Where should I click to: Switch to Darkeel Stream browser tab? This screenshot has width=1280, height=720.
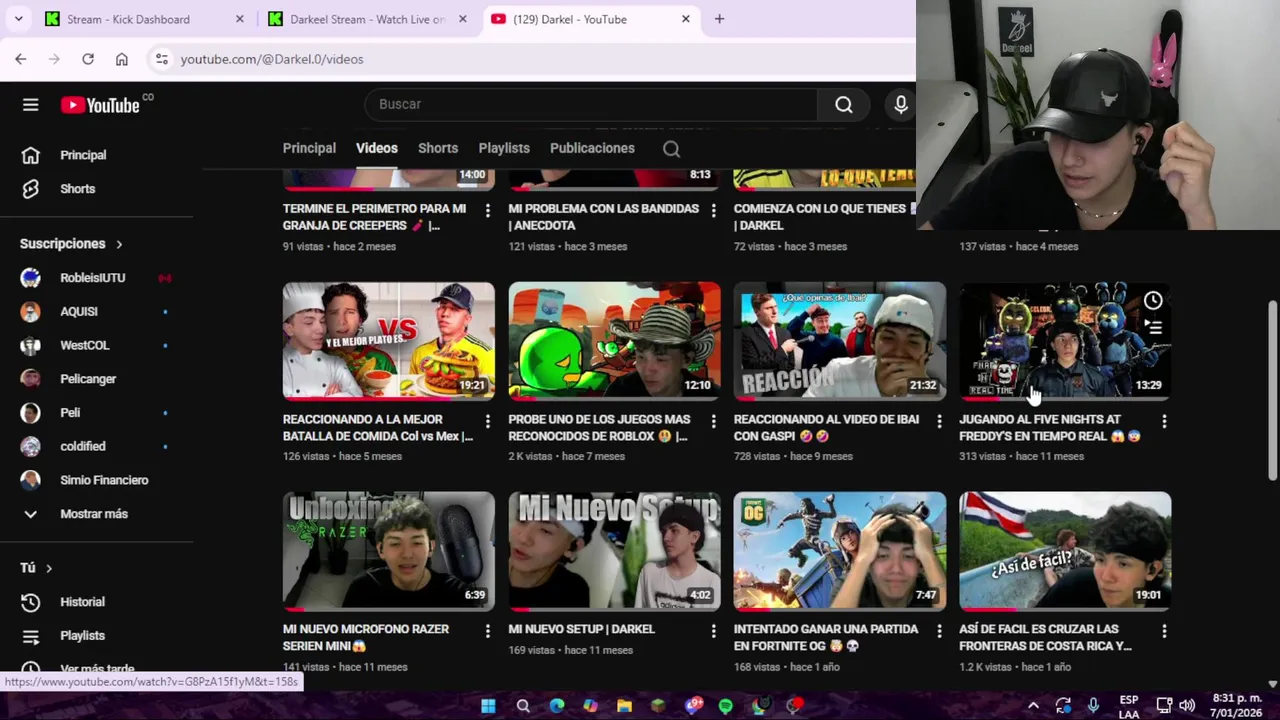(x=368, y=19)
